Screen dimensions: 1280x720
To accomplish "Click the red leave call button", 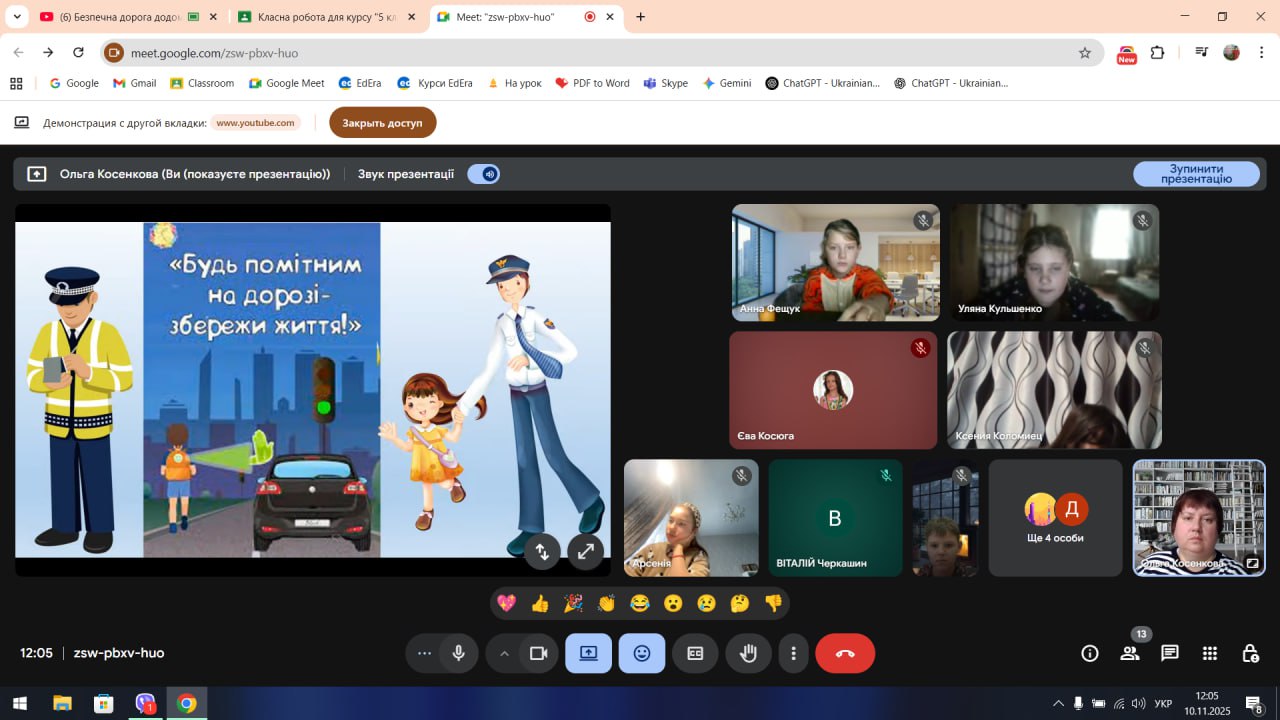I will pyautogui.click(x=845, y=653).
